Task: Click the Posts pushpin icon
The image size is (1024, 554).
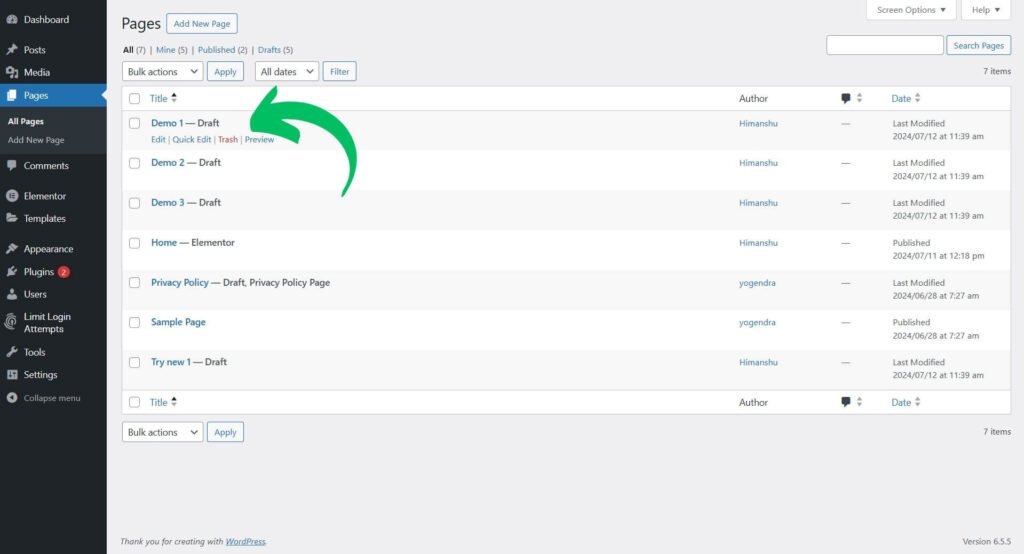Action: point(12,50)
